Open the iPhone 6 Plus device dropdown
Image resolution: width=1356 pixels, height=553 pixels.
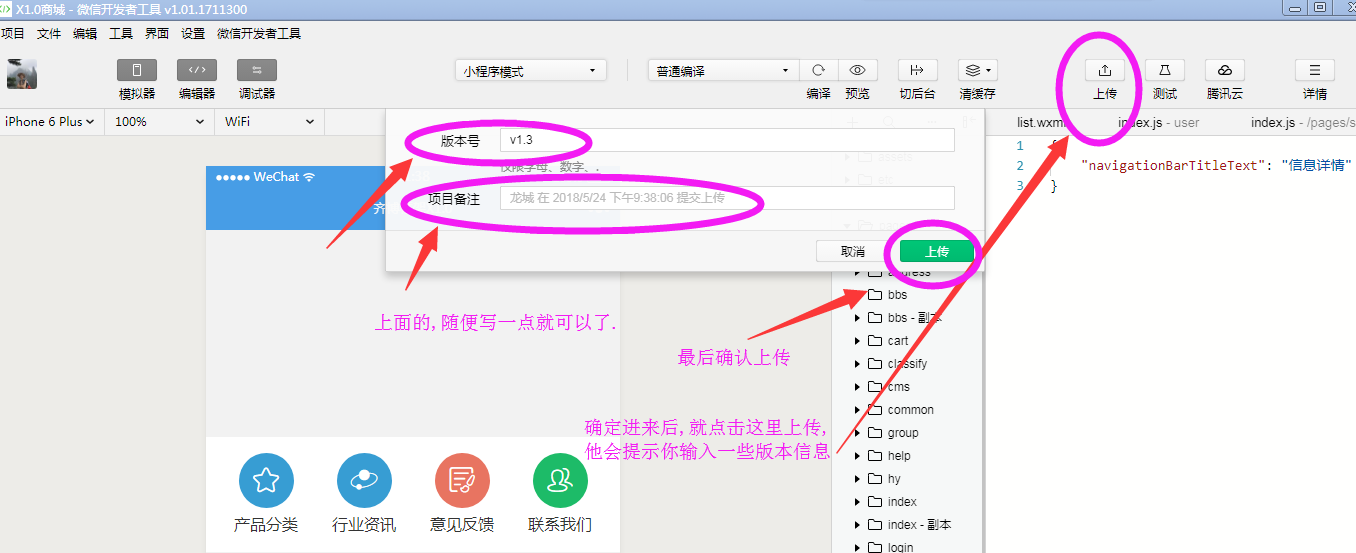pos(50,121)
